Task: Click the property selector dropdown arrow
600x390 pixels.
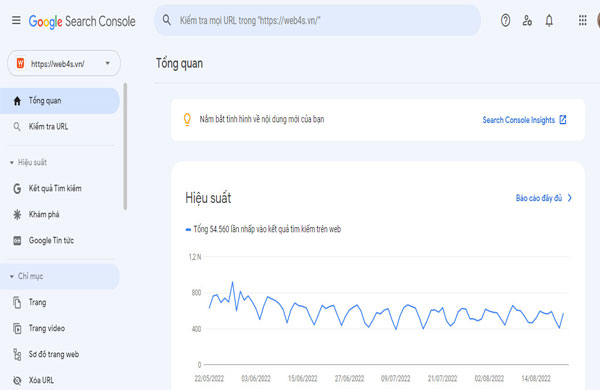Action: click(108, 63)
